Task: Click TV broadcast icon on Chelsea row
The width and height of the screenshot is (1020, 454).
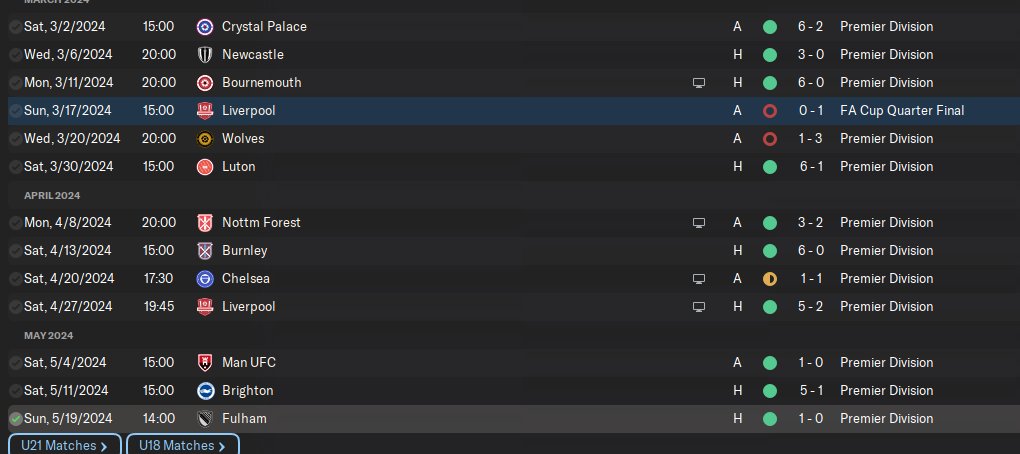Action: (699, 278)
